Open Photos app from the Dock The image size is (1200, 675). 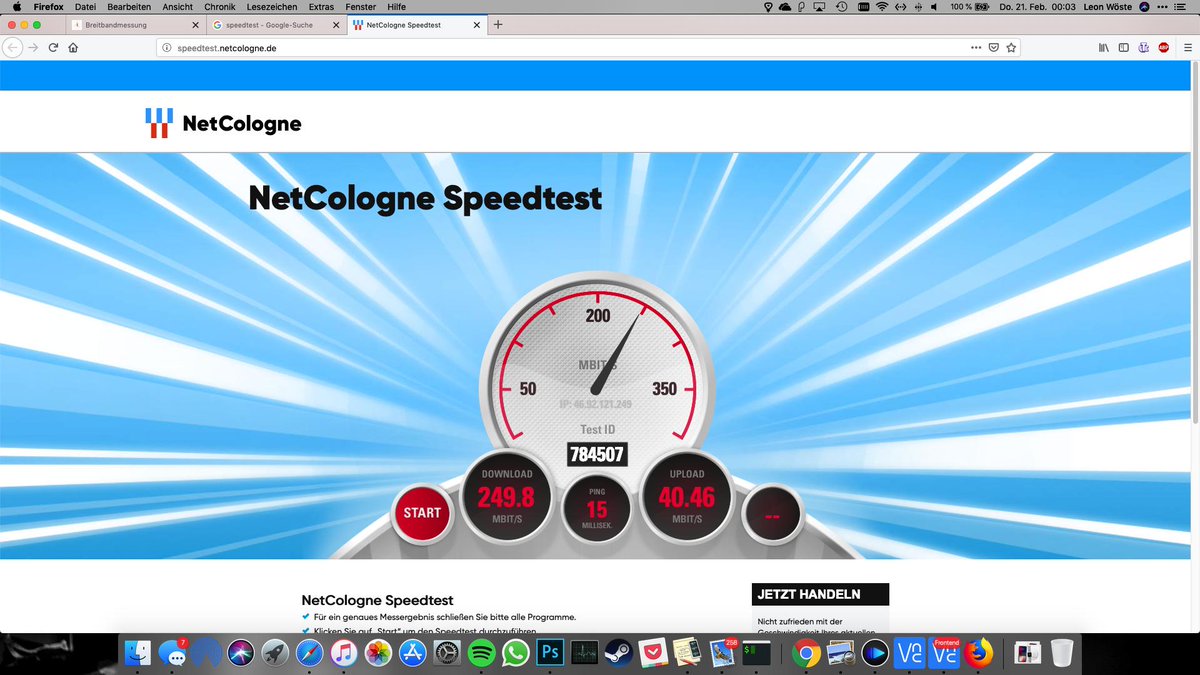point(378,653)
